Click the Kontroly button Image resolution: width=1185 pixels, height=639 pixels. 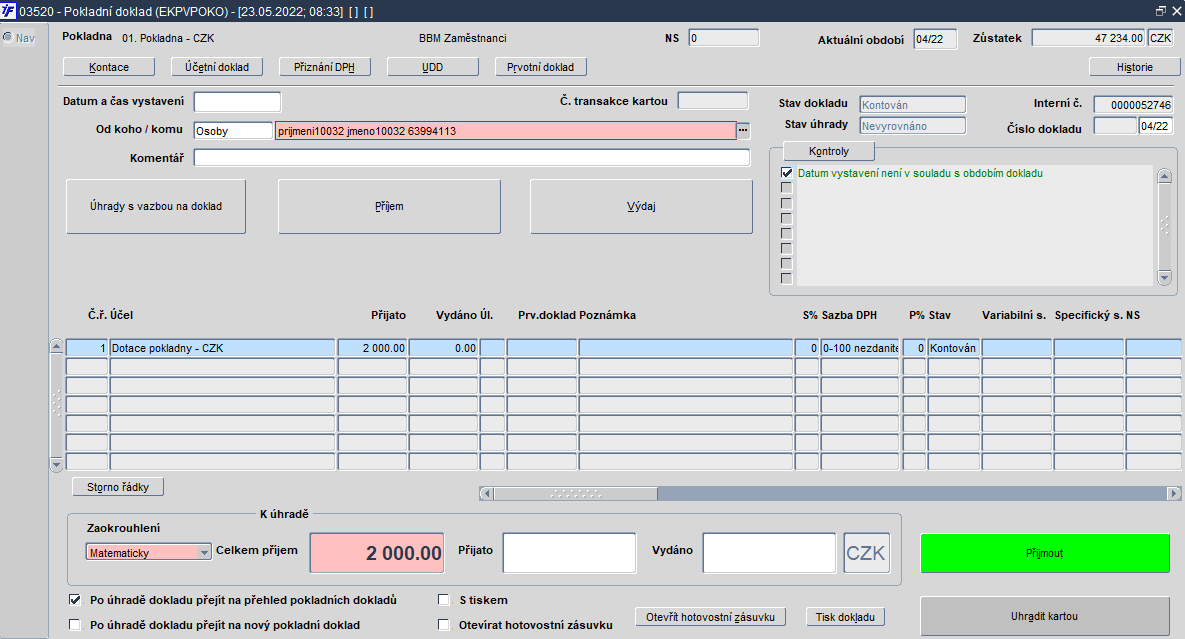click(829, 151)
